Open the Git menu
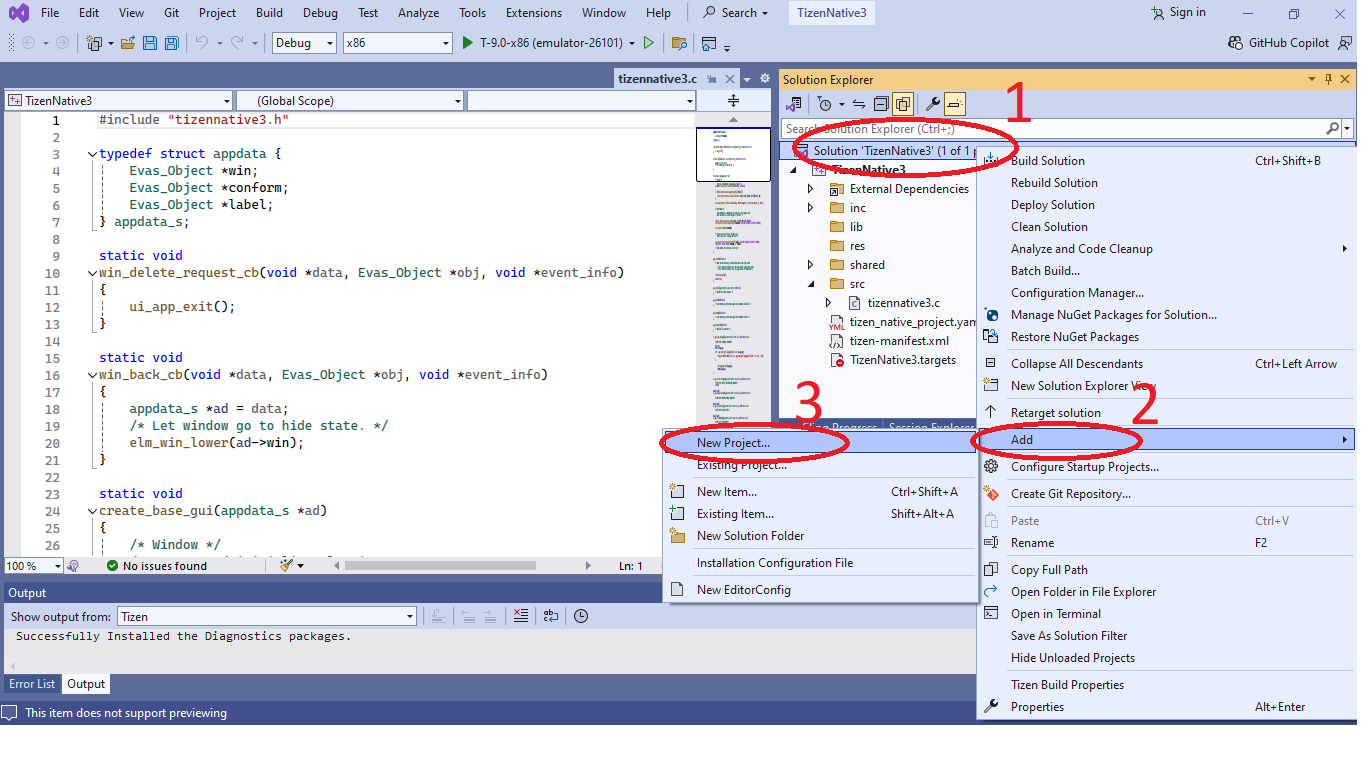Image resolution: width=1366 pixels, height=768 pixels. [x=170, y=13]
